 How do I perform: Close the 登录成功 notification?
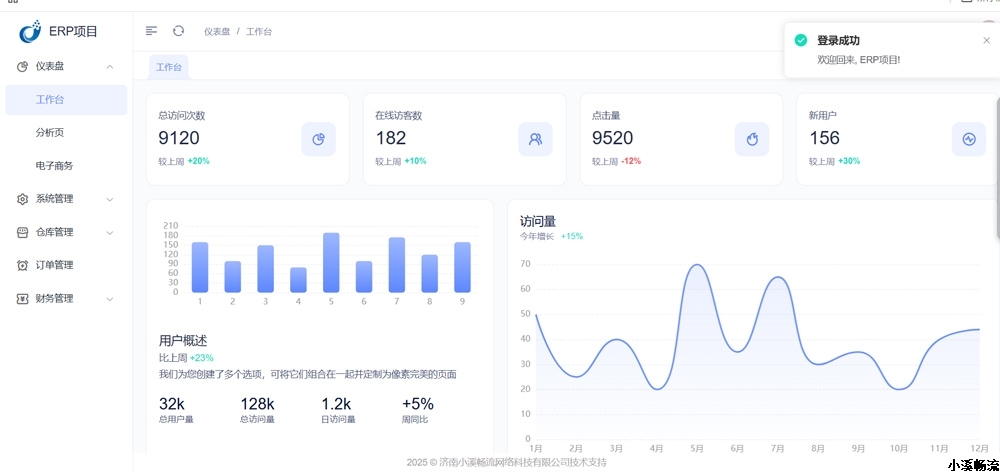point(986,41)
